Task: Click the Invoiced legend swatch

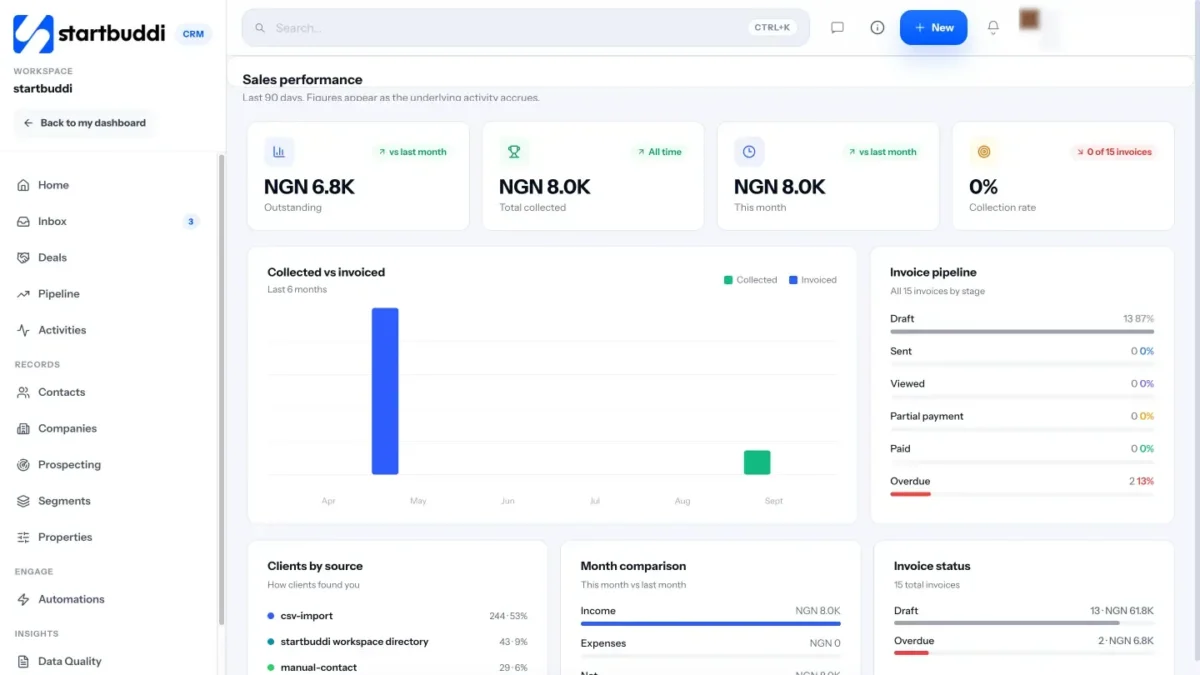Action: pos(794,280)
